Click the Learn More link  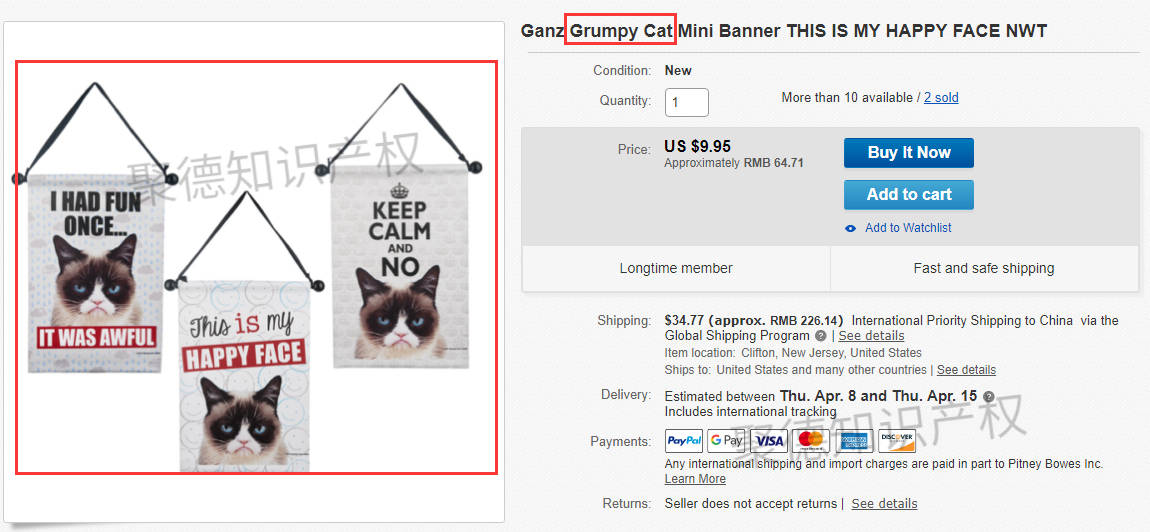coord(695,478)
